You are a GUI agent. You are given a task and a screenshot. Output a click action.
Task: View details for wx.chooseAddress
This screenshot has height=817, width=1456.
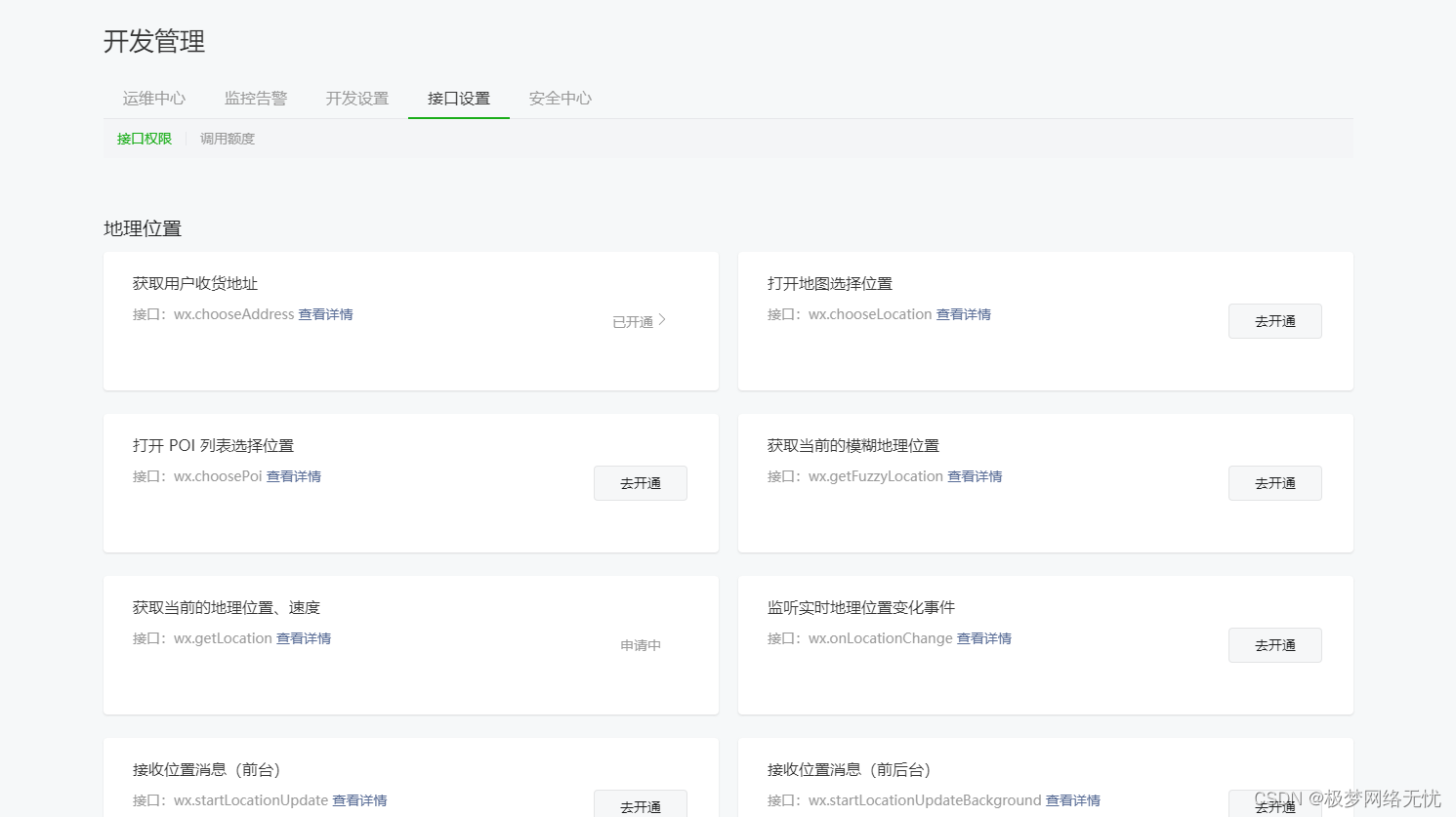click(326, 314)
